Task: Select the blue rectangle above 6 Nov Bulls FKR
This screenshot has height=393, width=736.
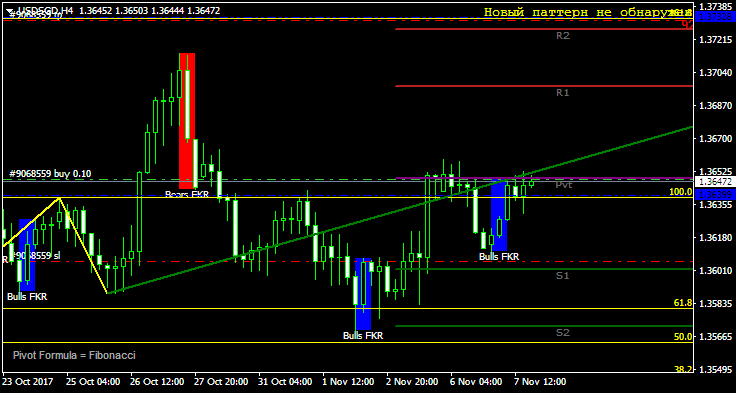Action: click(x=499, y=215)
